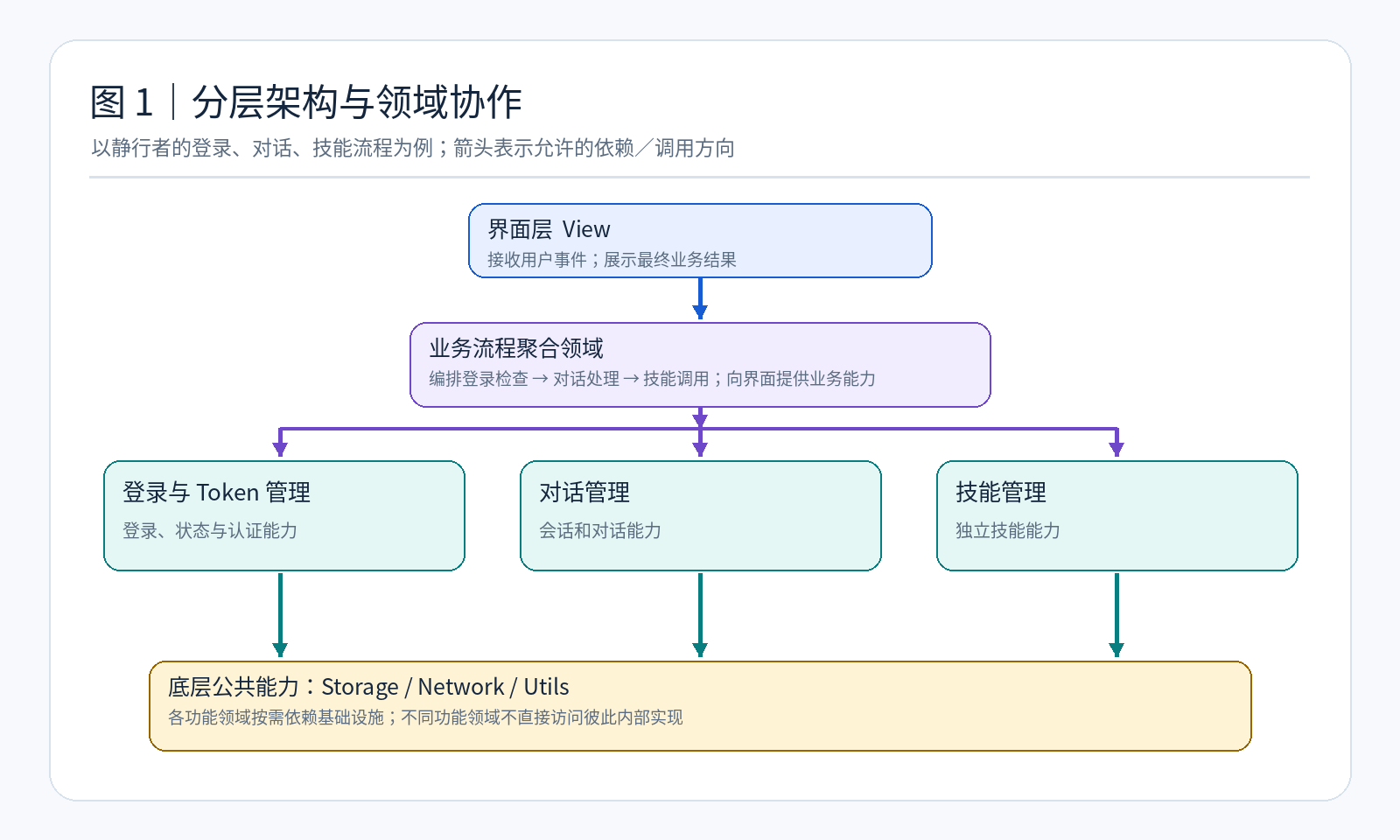The image size is (1400, 840).
Task: Click the 对话管理 box heading
Action: [584, 493]
